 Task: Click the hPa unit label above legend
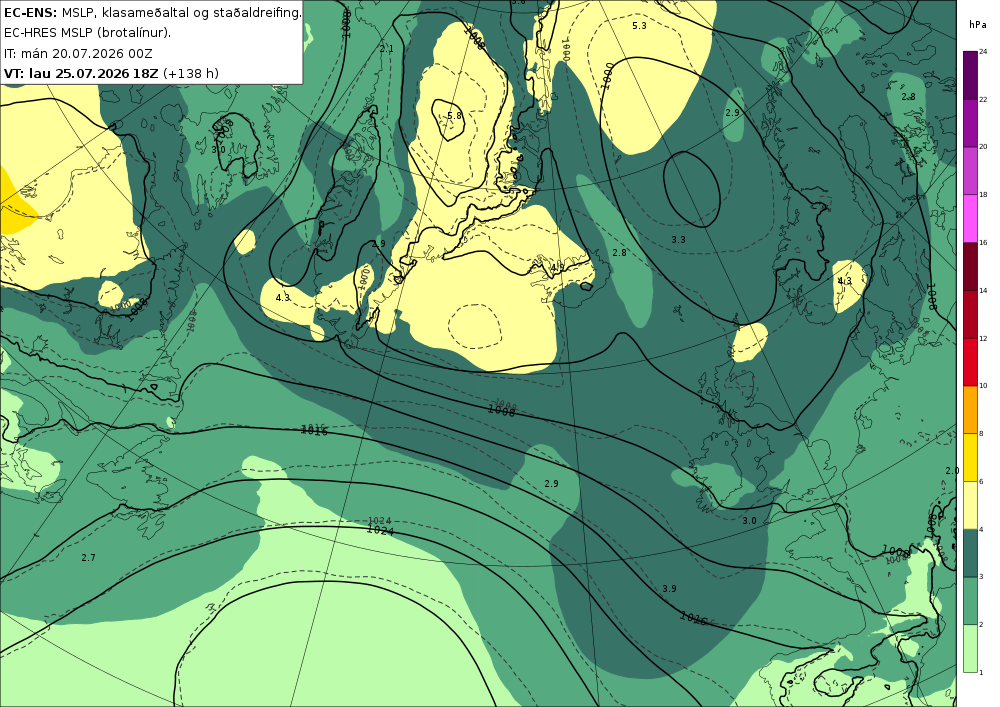[x=977, y=25]
